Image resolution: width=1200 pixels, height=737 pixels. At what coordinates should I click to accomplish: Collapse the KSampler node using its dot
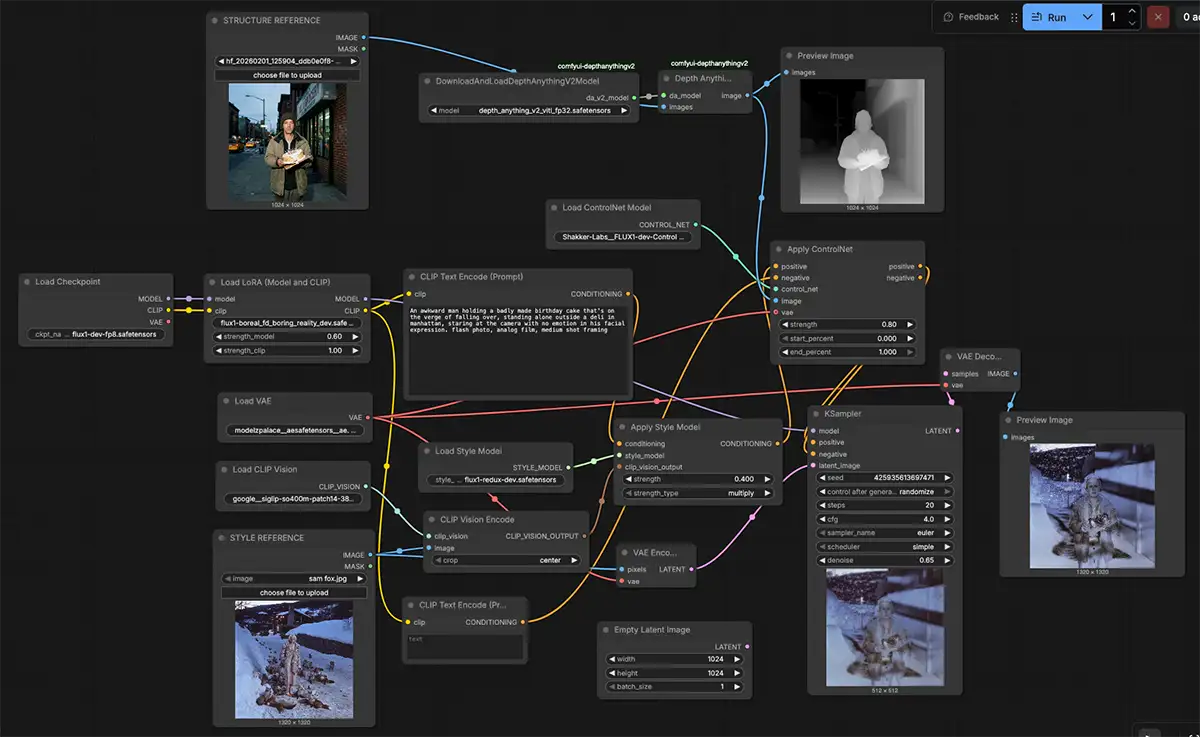point(817,413)
